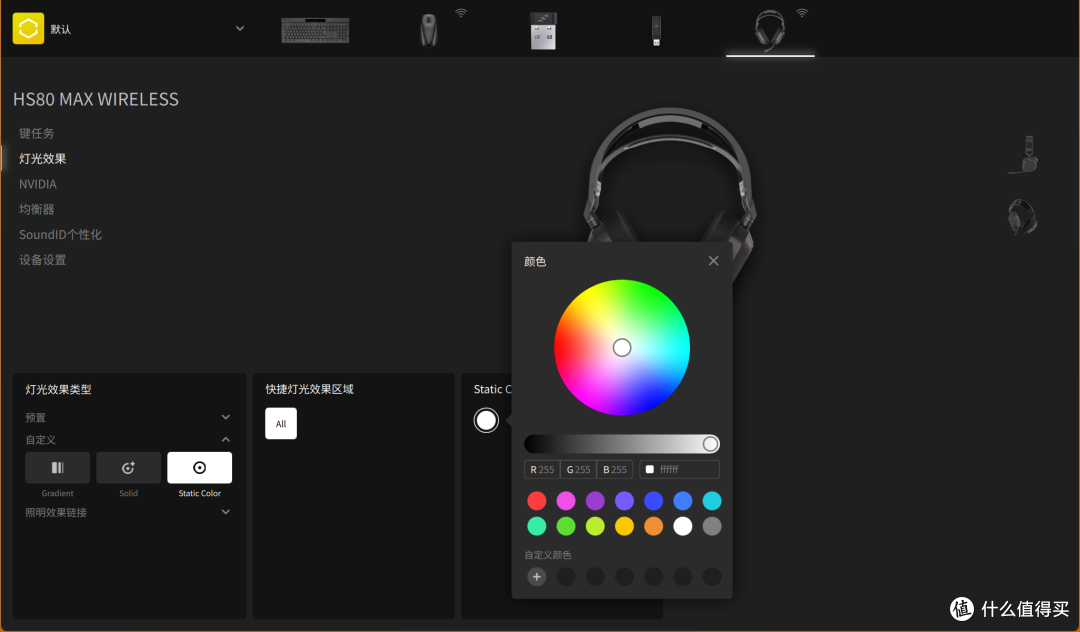Pick the red preset color swatch

coord(537,501)
